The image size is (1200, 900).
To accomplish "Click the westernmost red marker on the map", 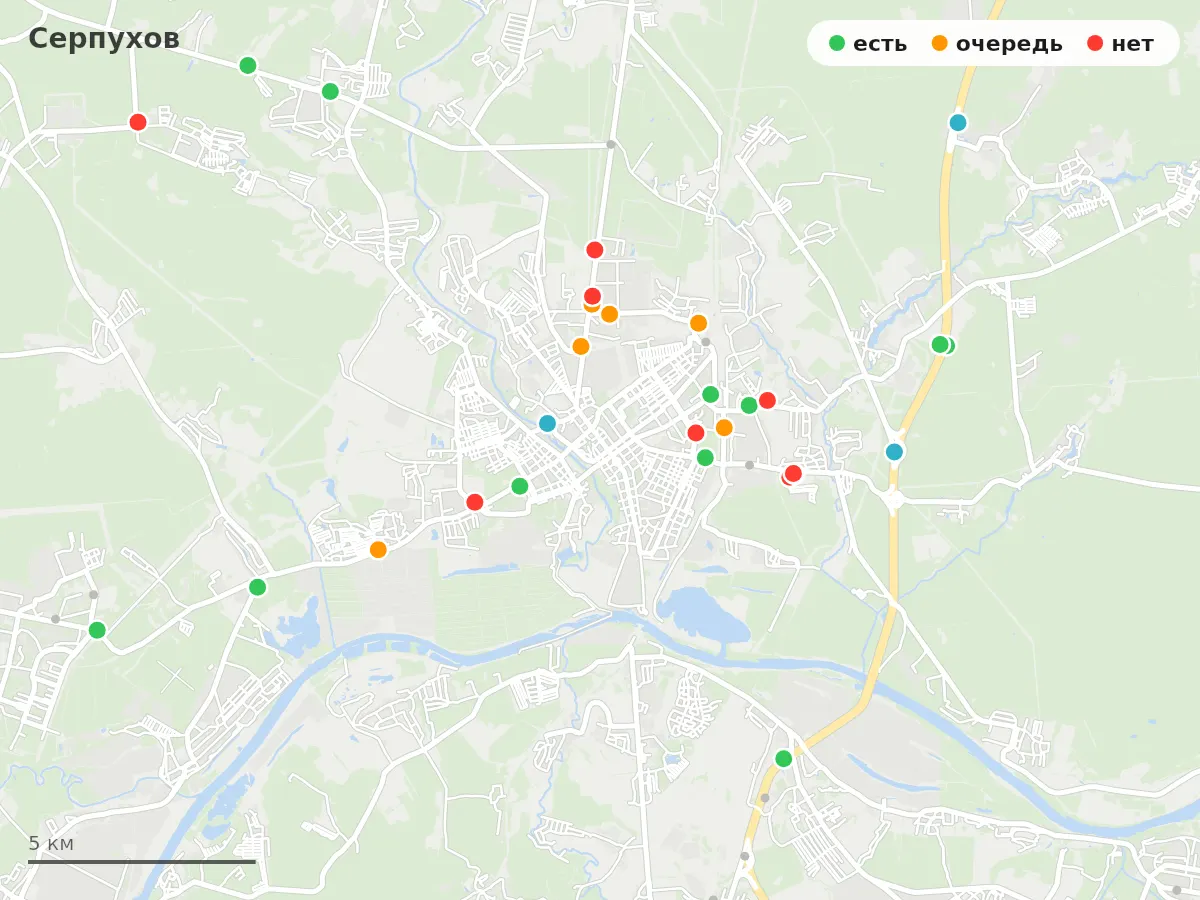I will [138, 122].
